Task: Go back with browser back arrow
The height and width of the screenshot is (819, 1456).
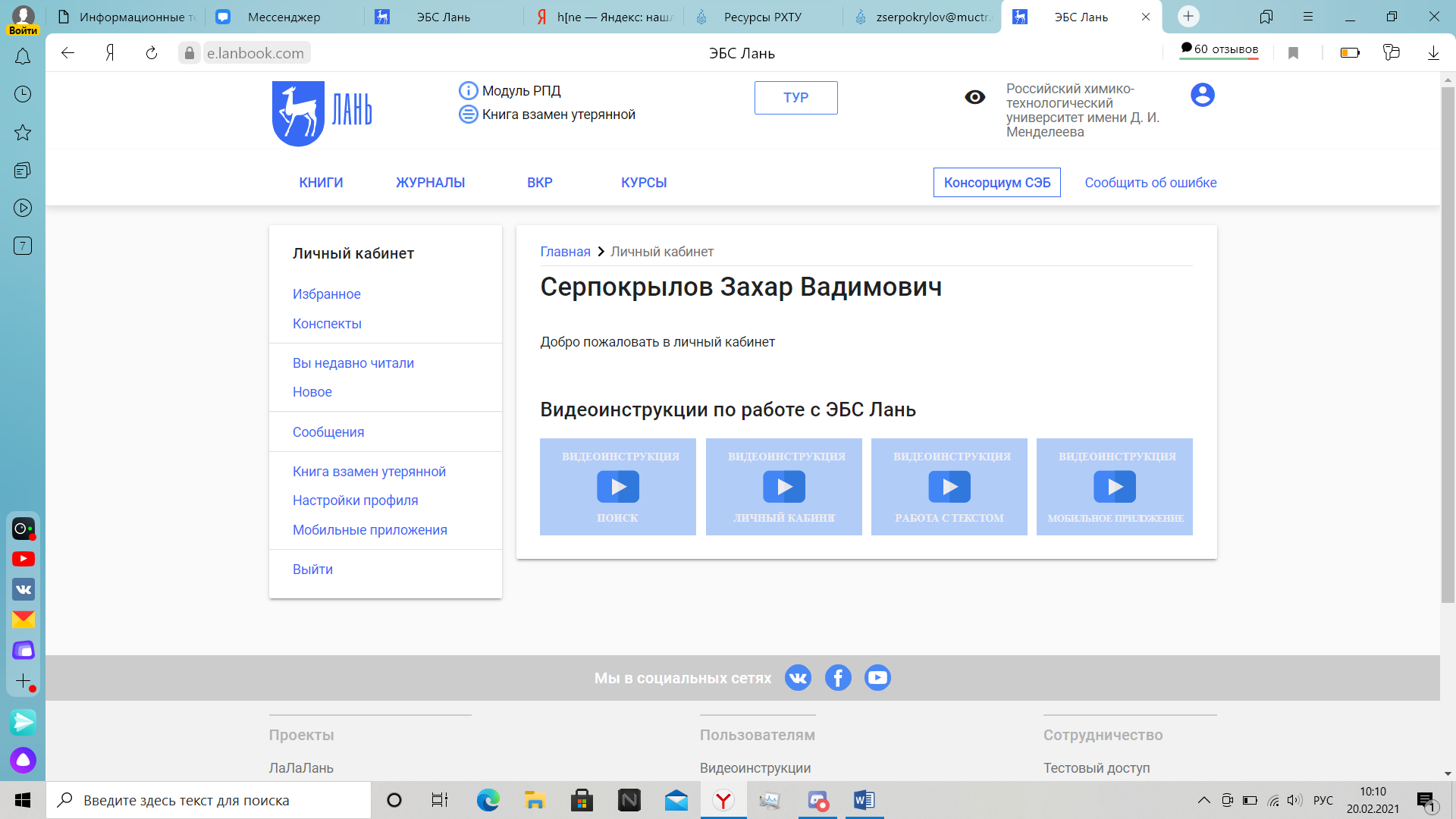Action: pos(67,53)
